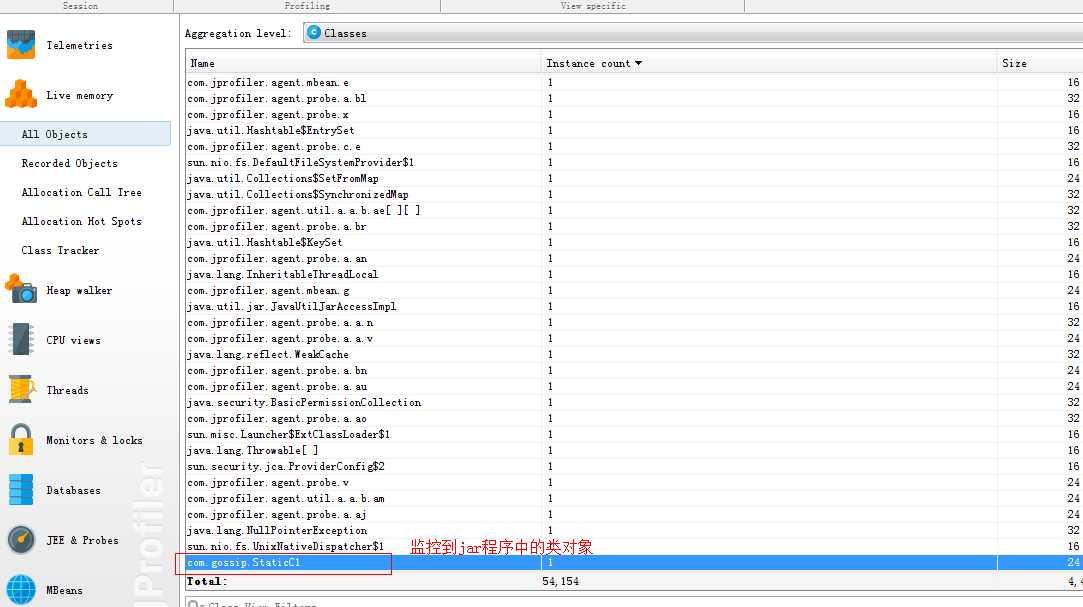
Task: Select row java.util.Hashtable$KeySet
Action: pos(634,242)
